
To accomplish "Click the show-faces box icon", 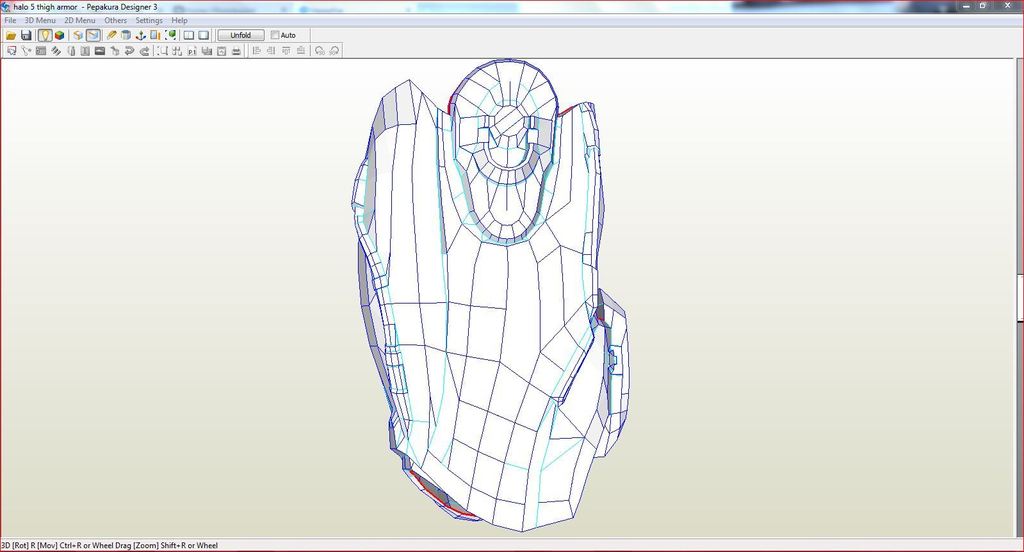I will pyautogui.click(x=78, y=35).
